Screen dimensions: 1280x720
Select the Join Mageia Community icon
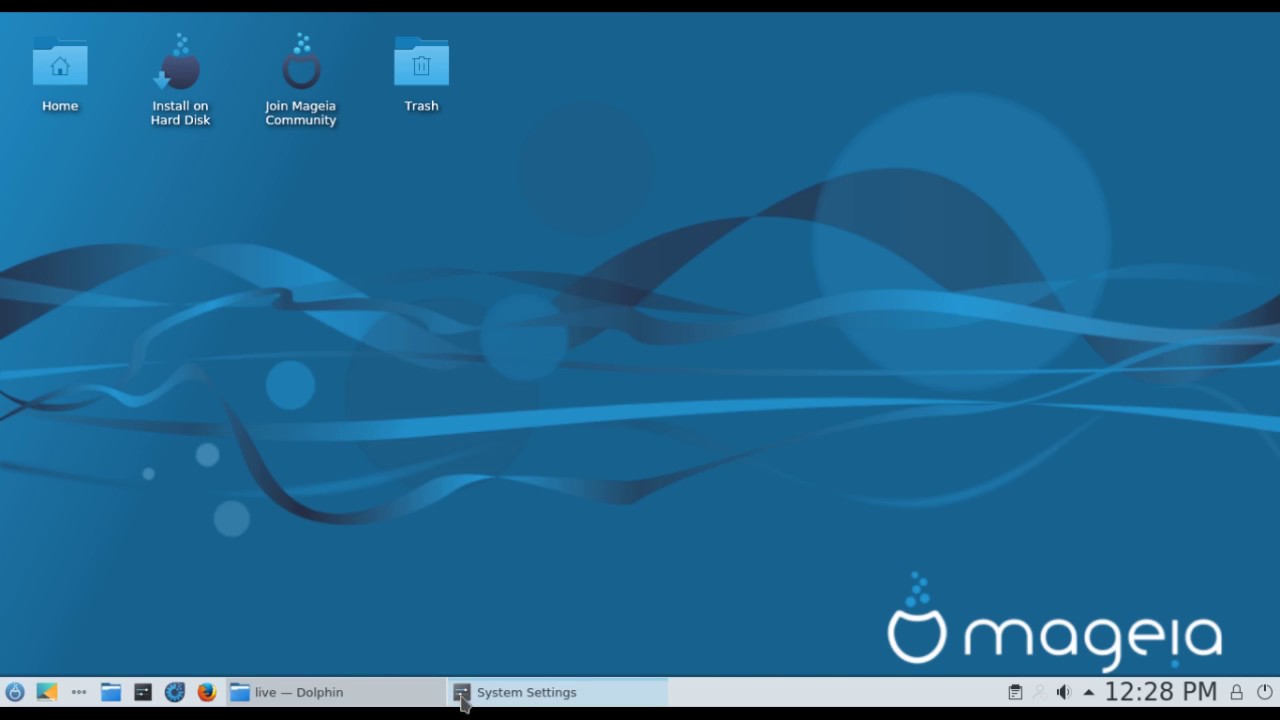pos(301,80)
